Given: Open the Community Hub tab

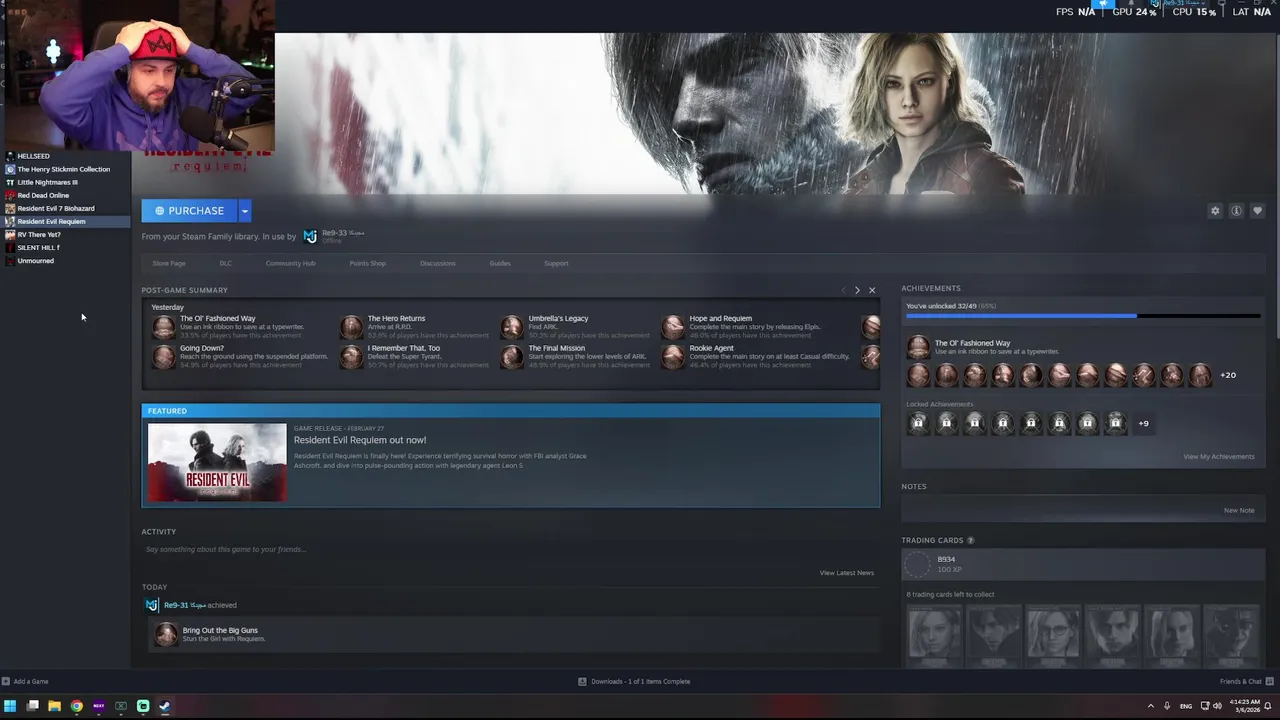Looking at the screenshot, I should coord(290,263).
